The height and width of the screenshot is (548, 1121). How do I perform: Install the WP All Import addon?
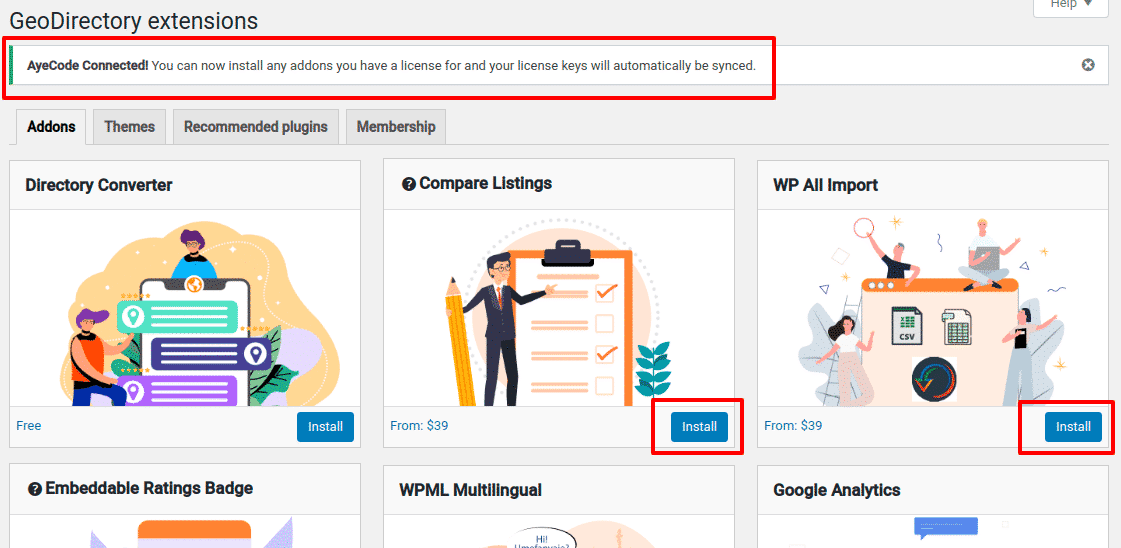(x=1073, y=427)
